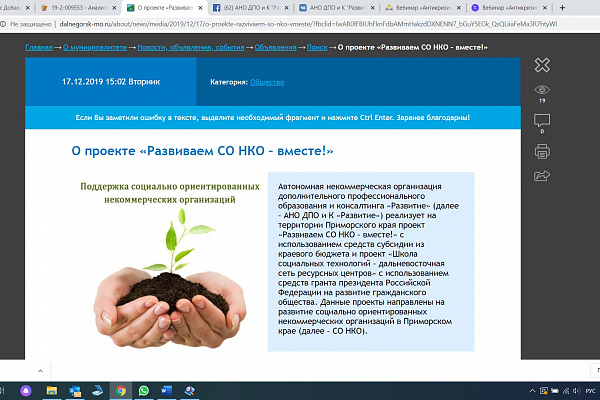Screen dimensions: 600x400
Task: Share the article using share arrow icon
Action: 542,175
